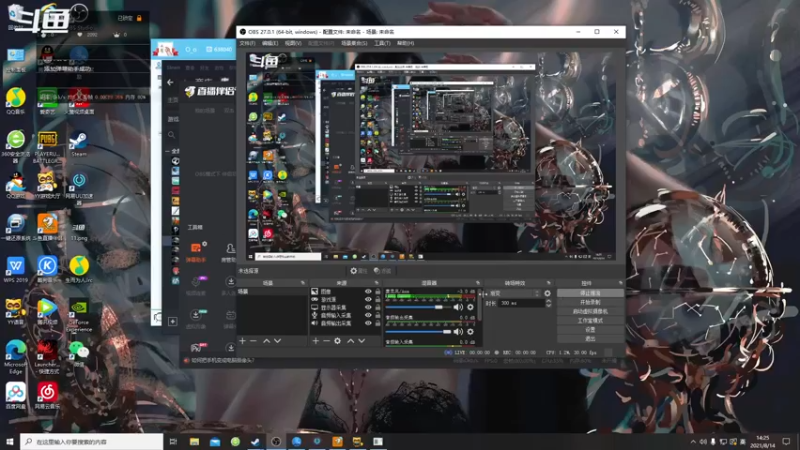Open Baidu Netdisk desktop shortcut
800x450 pixels.
(16, 396)
